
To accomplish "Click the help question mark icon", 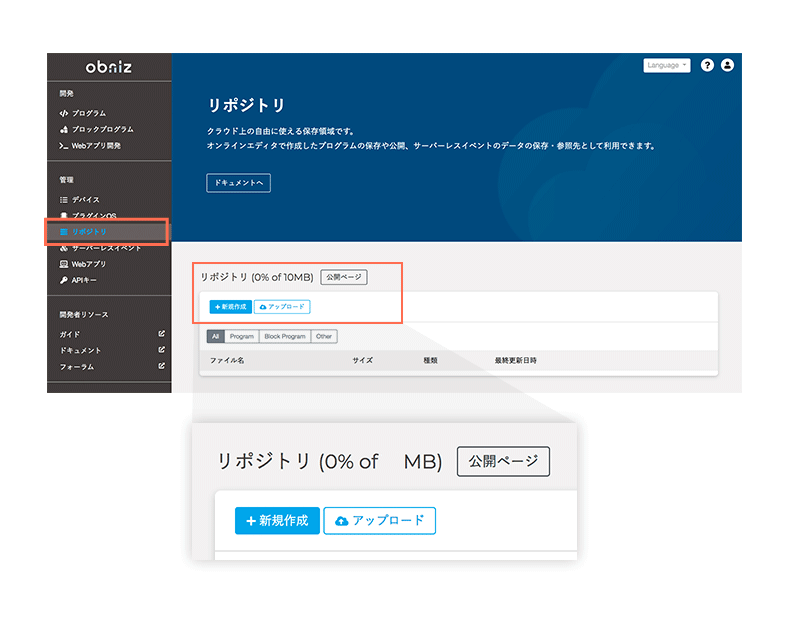I will pyautogui.click(x=707, y=65).
